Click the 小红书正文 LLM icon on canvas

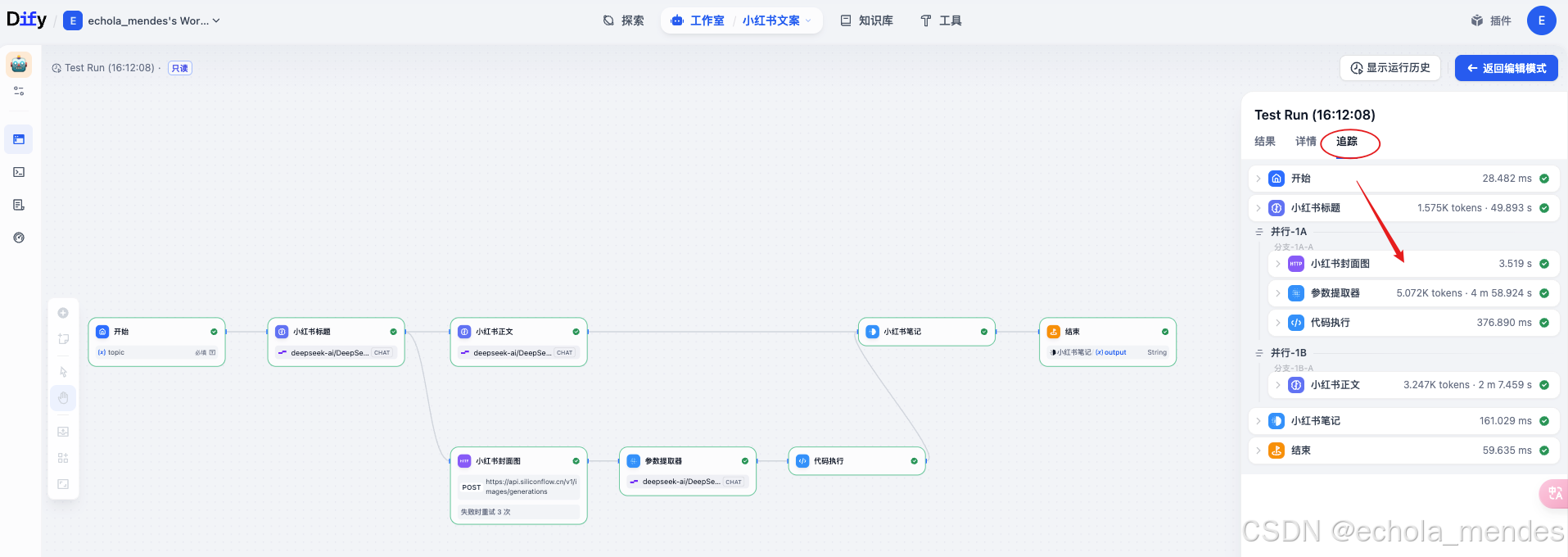click(x=464, y=332)
